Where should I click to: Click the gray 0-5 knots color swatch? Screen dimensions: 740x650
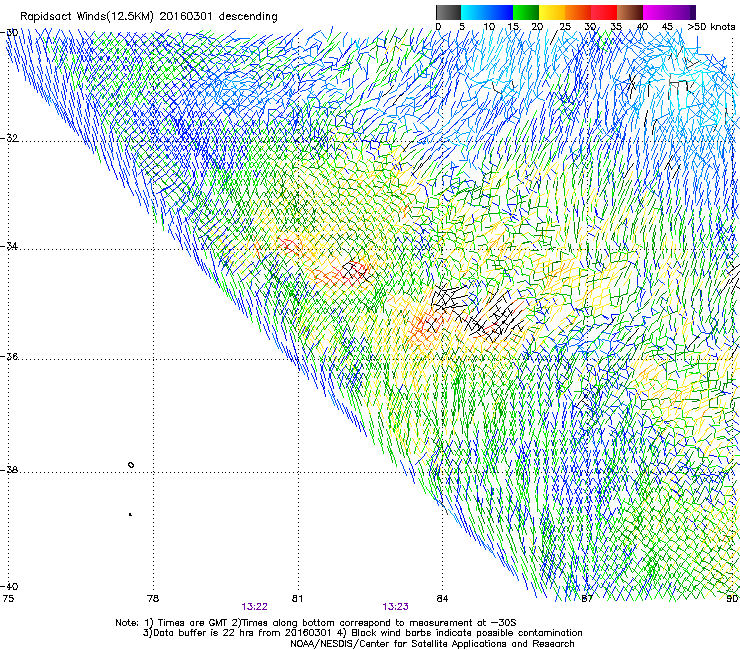point(448,12)
